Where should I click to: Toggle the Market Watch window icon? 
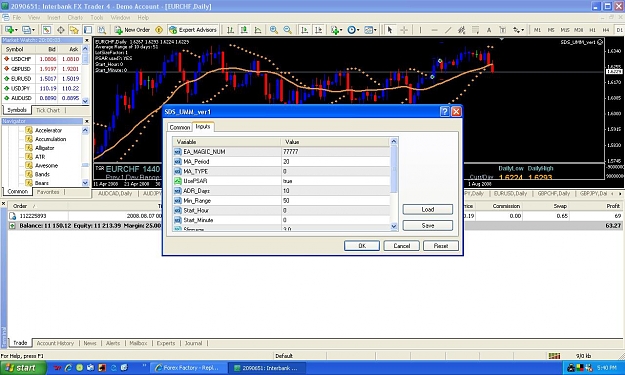click(47, 30)
